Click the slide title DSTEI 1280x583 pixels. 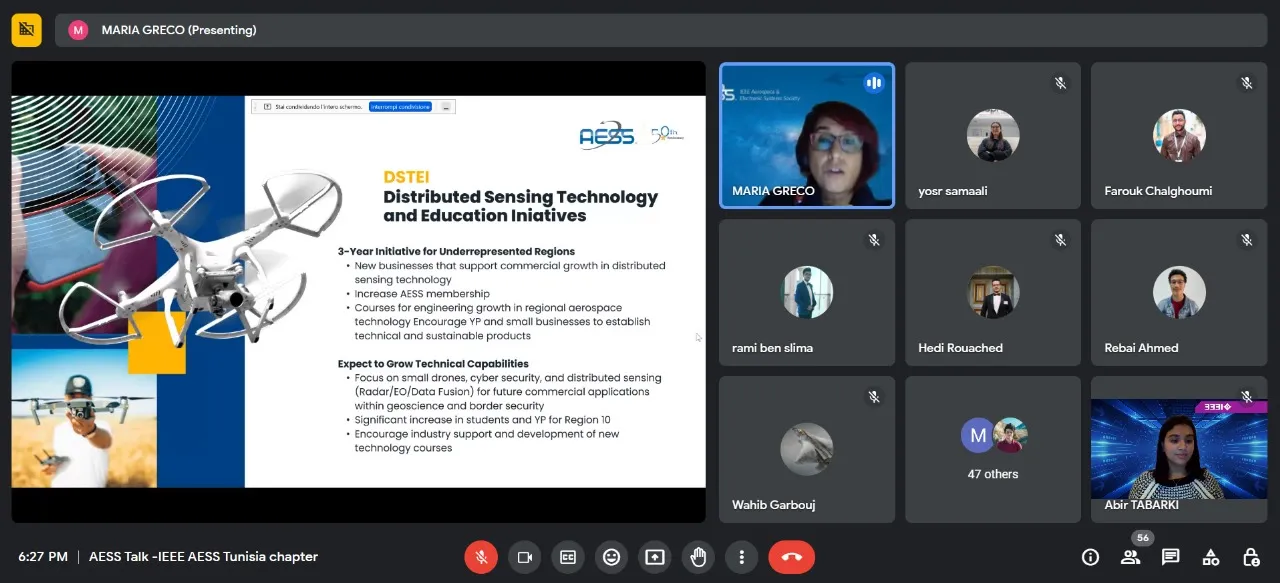(x=406, y=177)
